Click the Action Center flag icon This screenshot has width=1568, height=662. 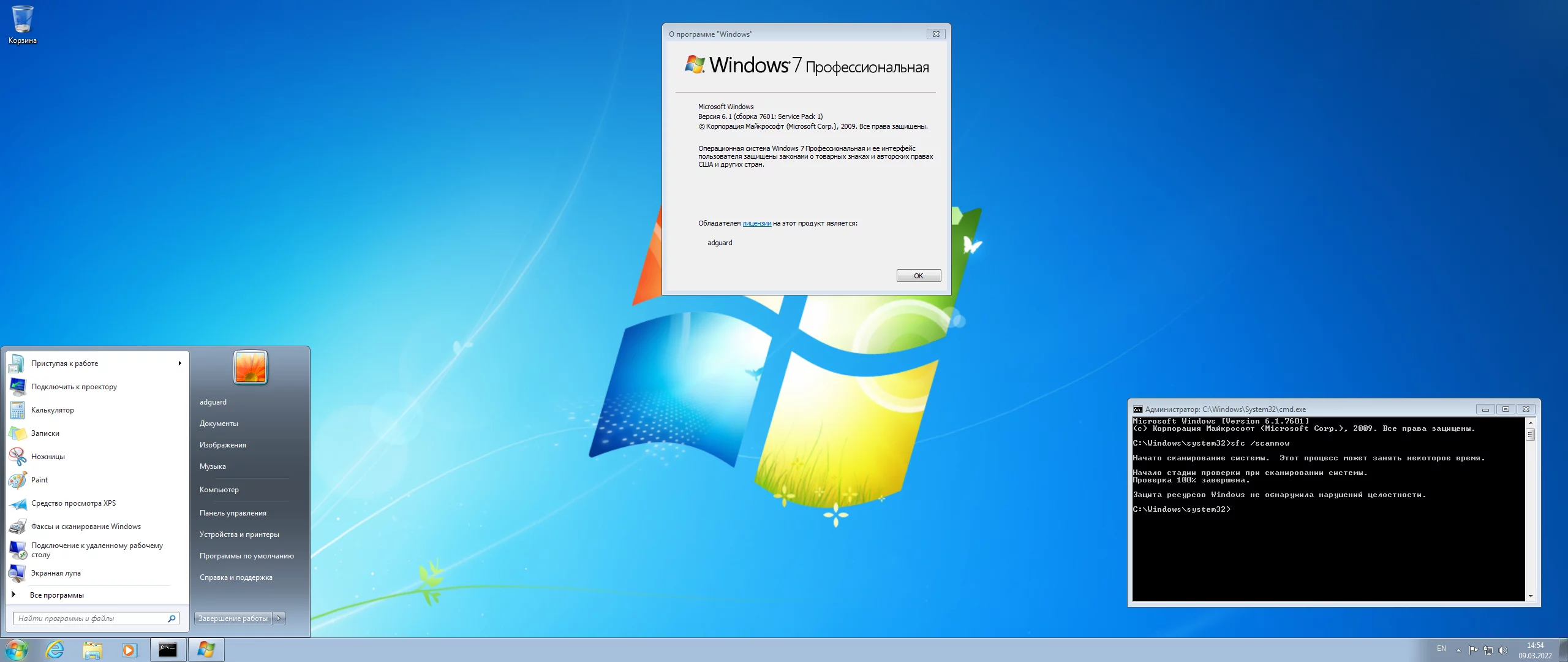click(x=1473, y=650)
